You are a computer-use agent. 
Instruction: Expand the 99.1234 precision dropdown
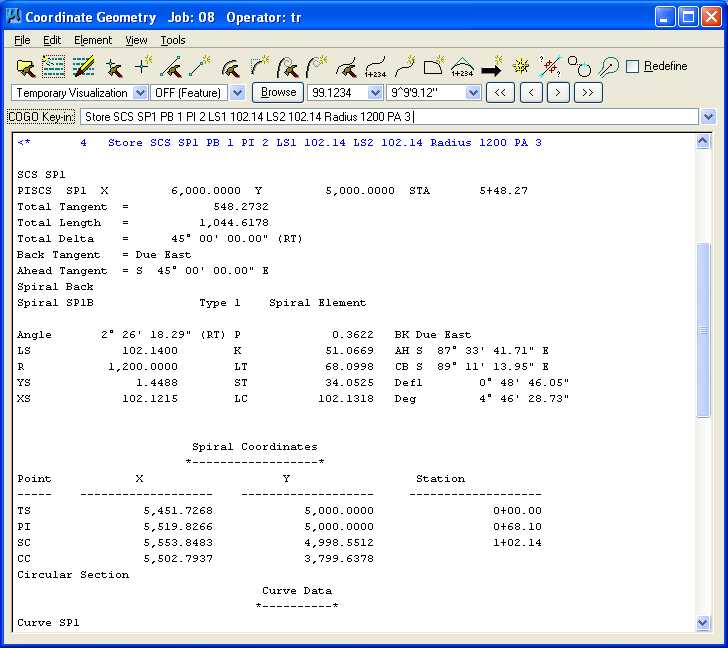point(375,93)
